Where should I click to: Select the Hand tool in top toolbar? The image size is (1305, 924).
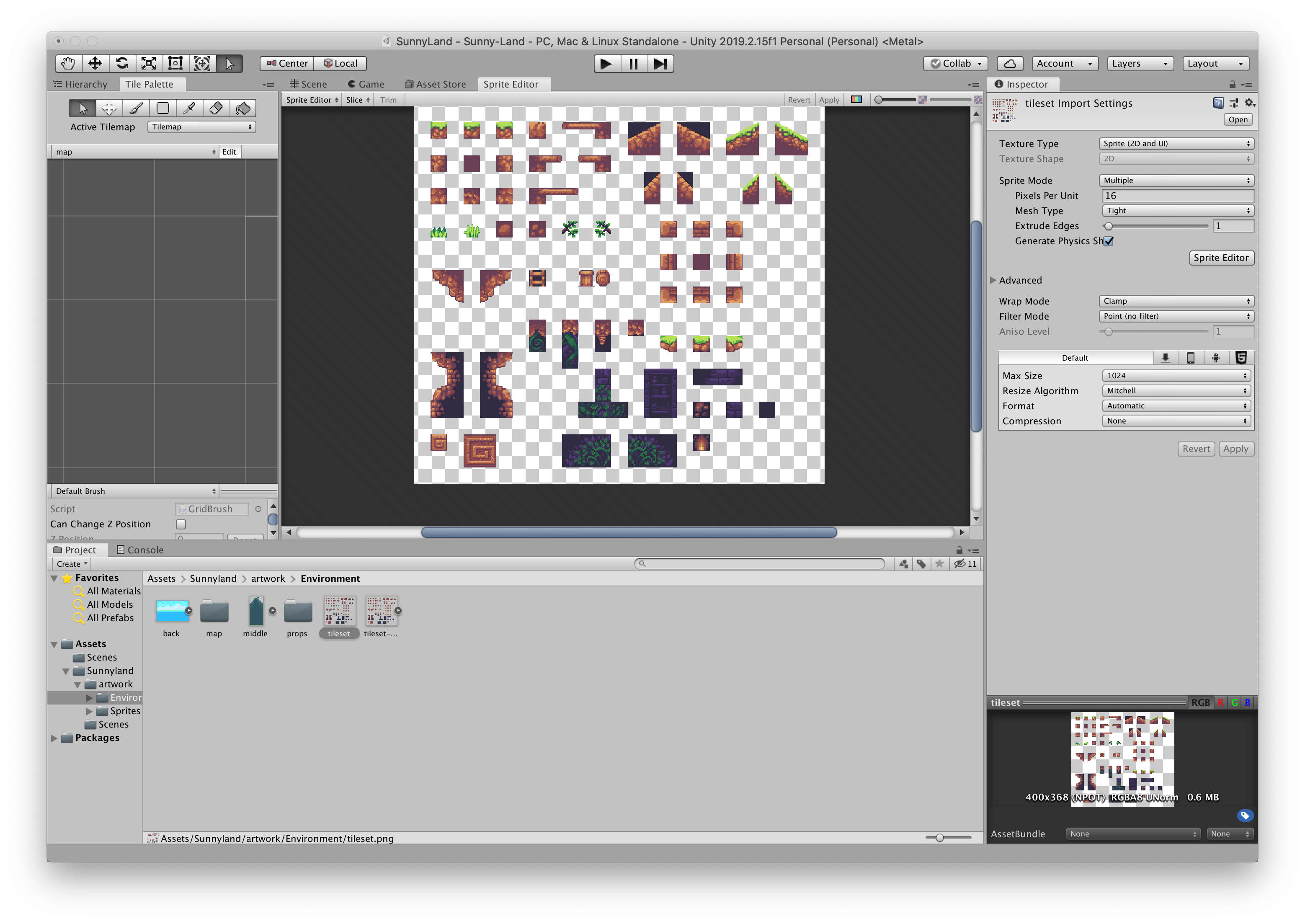click(x=68, y=63)
